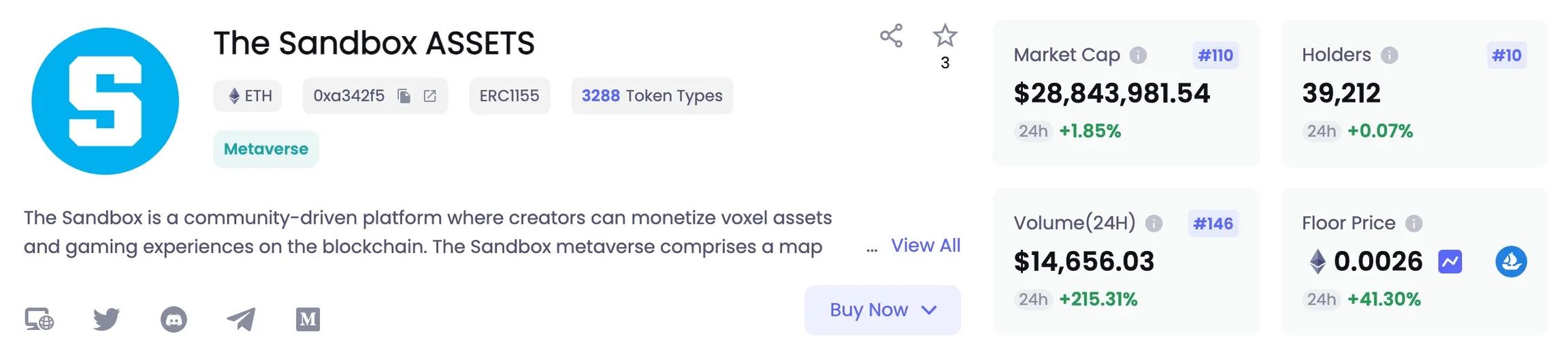Open the Twitter profile icon
1568x351 pixels.
coord(106,319)
